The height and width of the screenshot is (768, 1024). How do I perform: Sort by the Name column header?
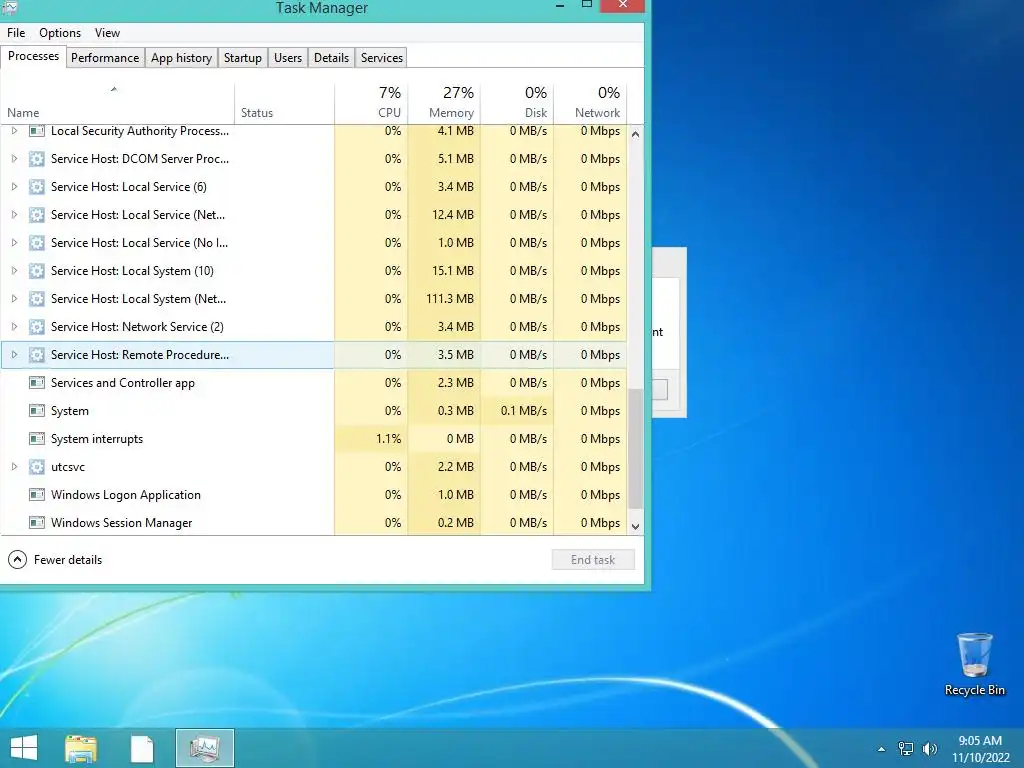coord(118,103)
